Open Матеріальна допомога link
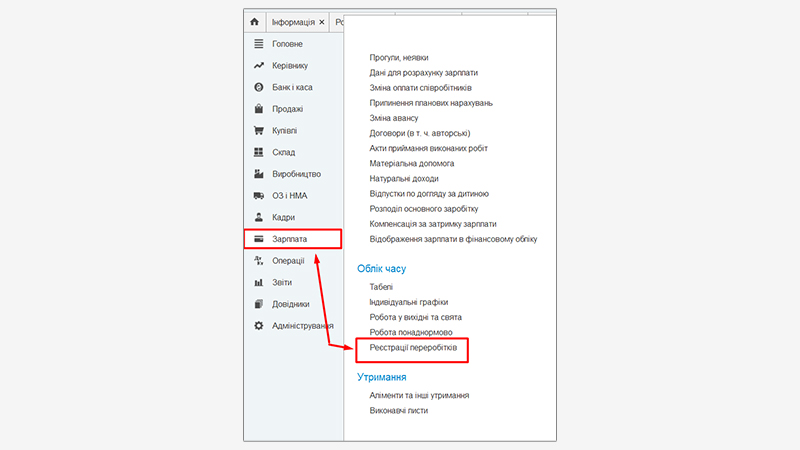800x450 pixels. tap(412, 163)
